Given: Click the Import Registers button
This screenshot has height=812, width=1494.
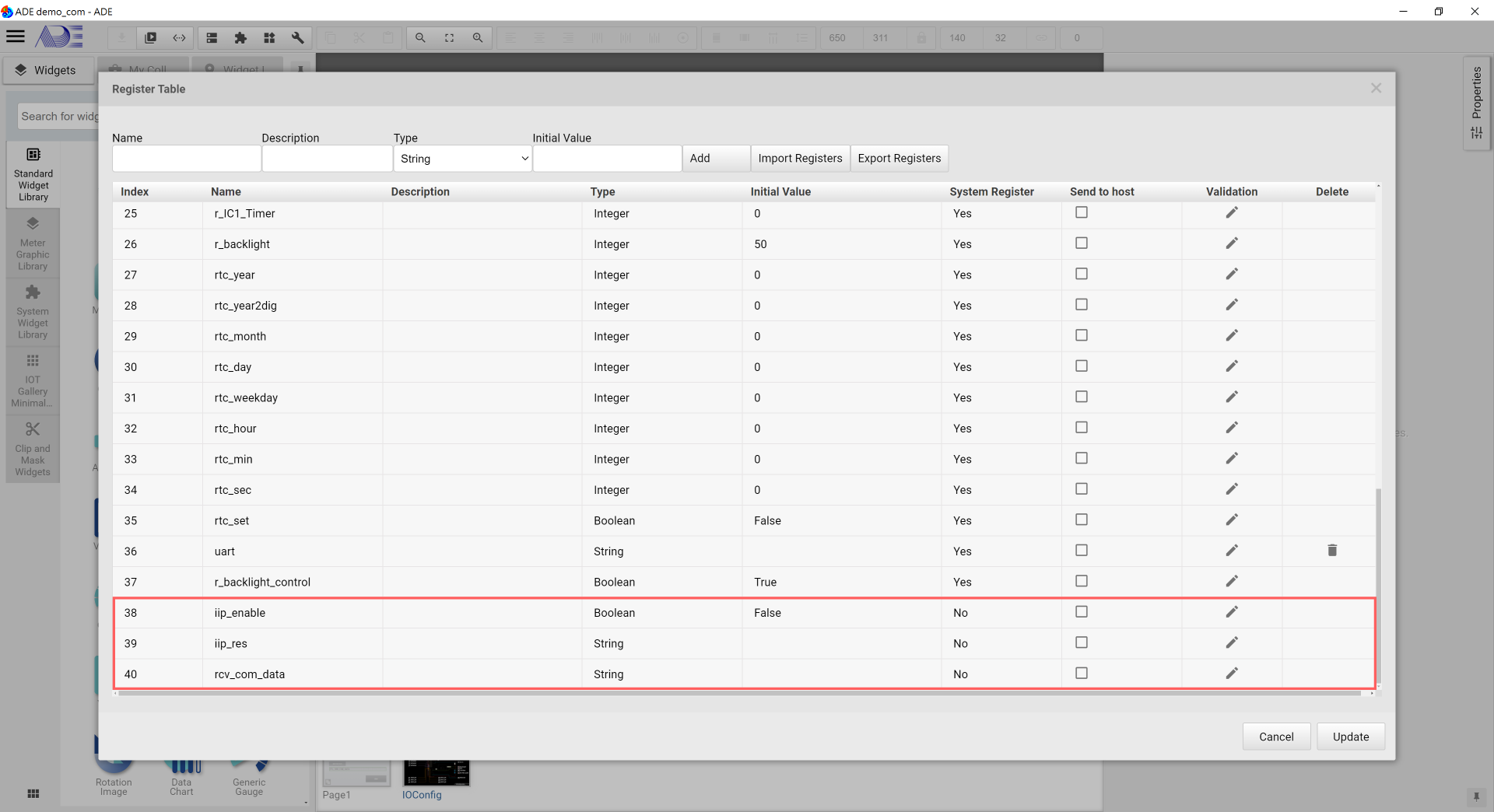Looking at the screenshot, I should coord(799,159).
